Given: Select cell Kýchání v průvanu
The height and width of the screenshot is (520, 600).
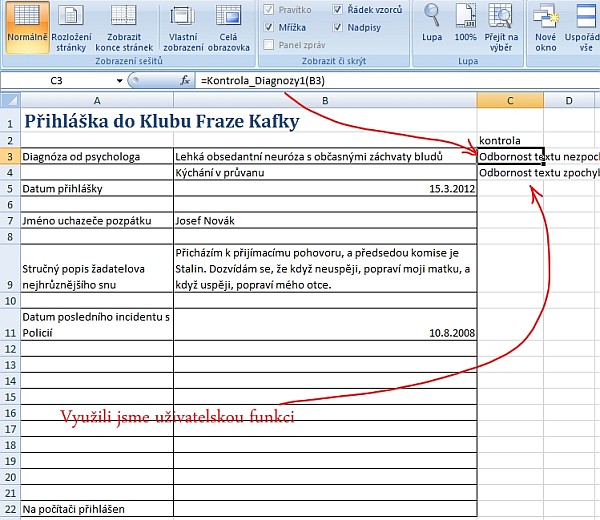Looking at the screenshot, I should 325,173.
